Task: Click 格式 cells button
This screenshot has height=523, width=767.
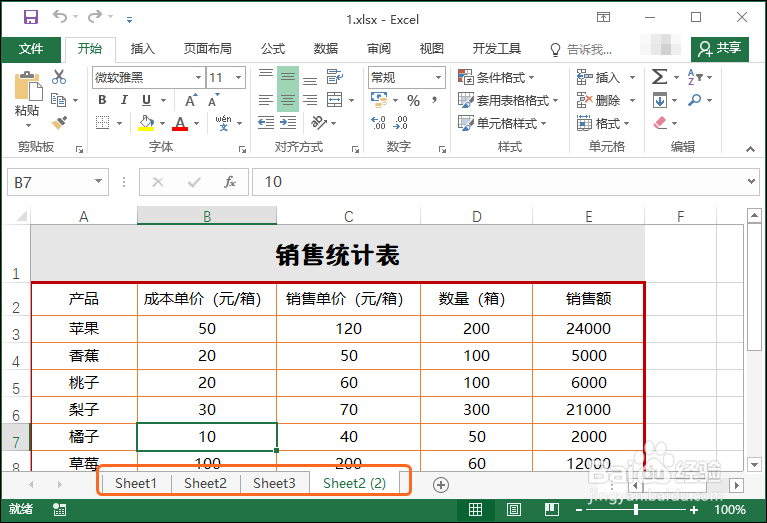Action: [x=603, y=123]
